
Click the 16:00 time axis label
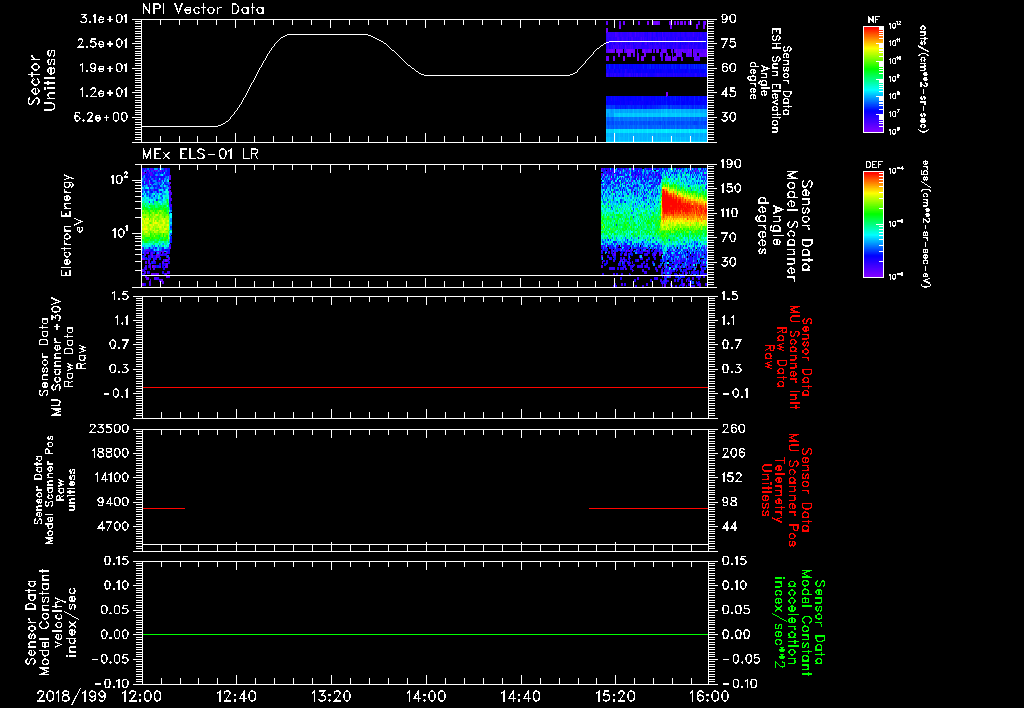(x=709, y=696)
